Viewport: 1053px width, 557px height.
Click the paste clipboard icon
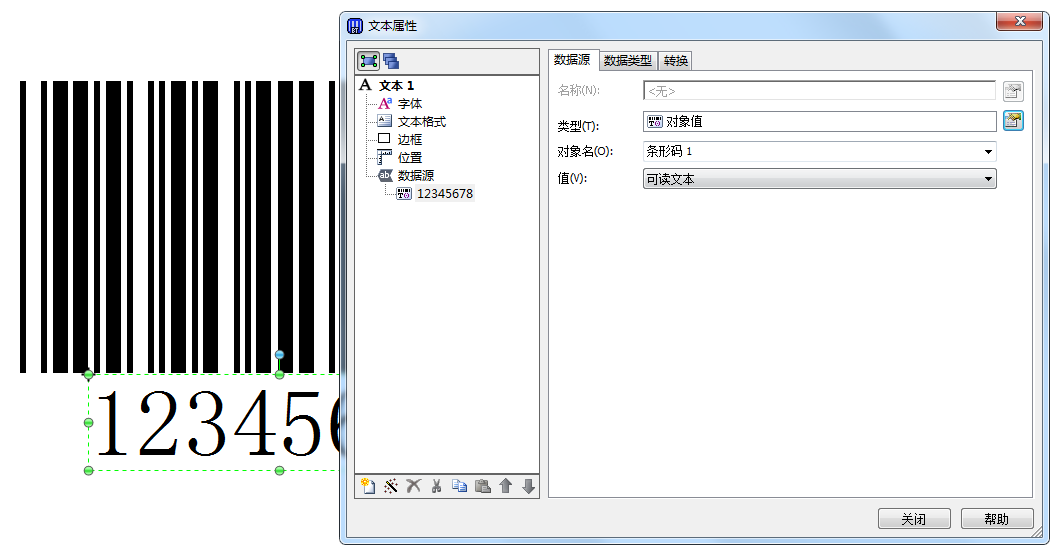pos(482,486)
